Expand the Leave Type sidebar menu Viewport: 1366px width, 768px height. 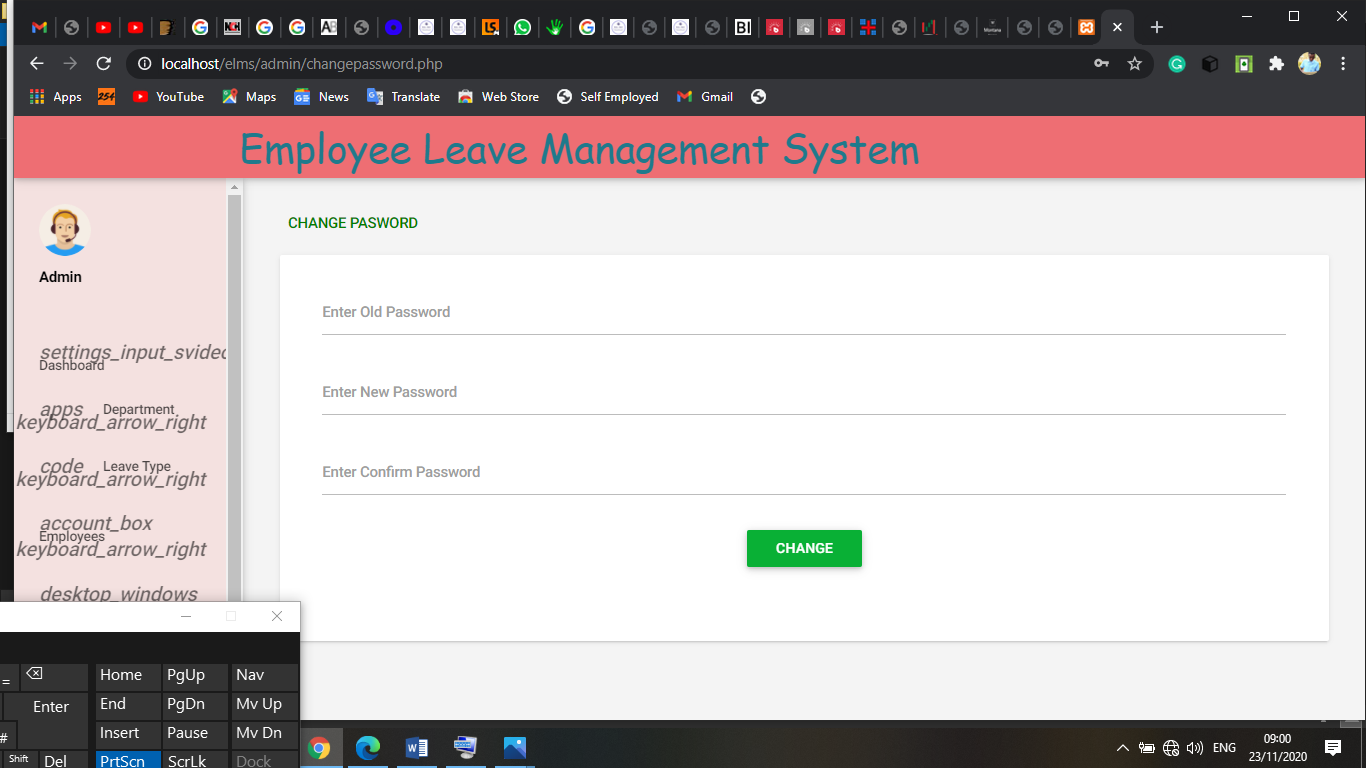click(136, 467)
